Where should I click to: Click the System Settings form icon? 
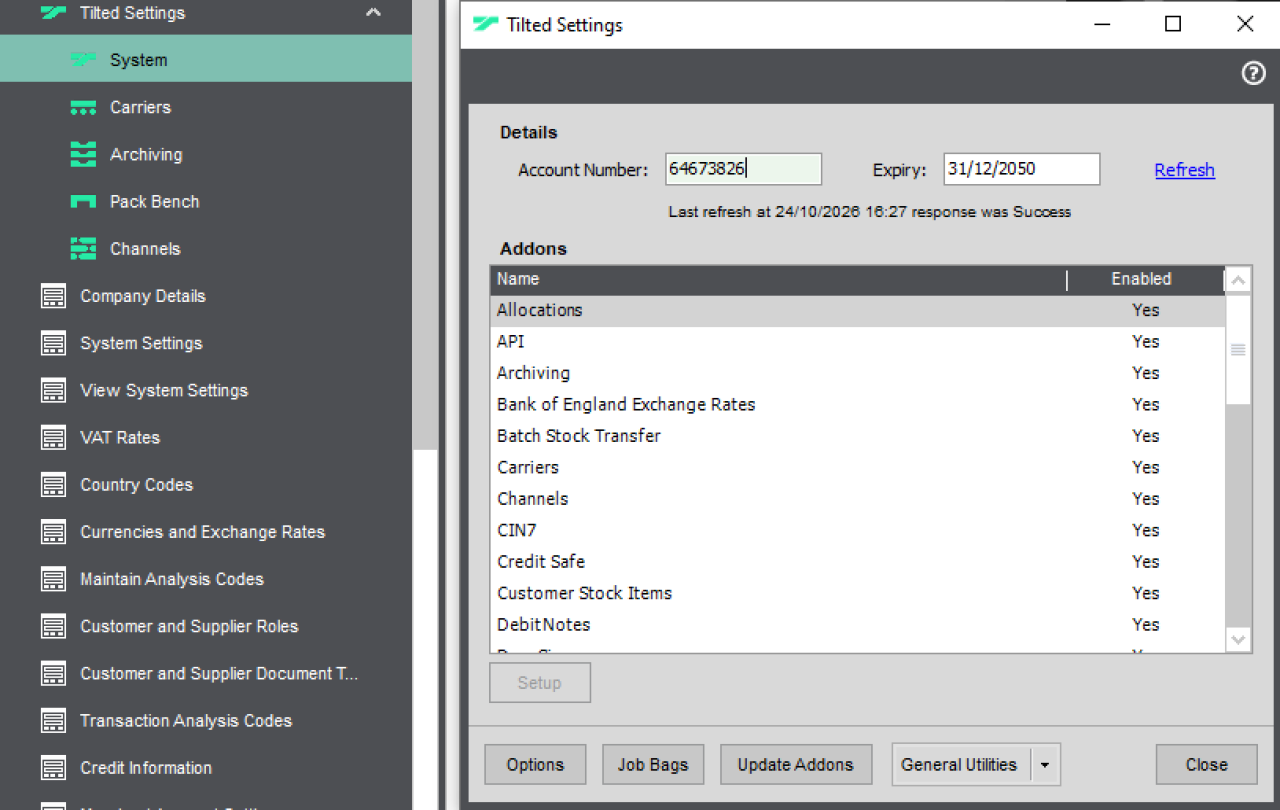tap(53, 343)
